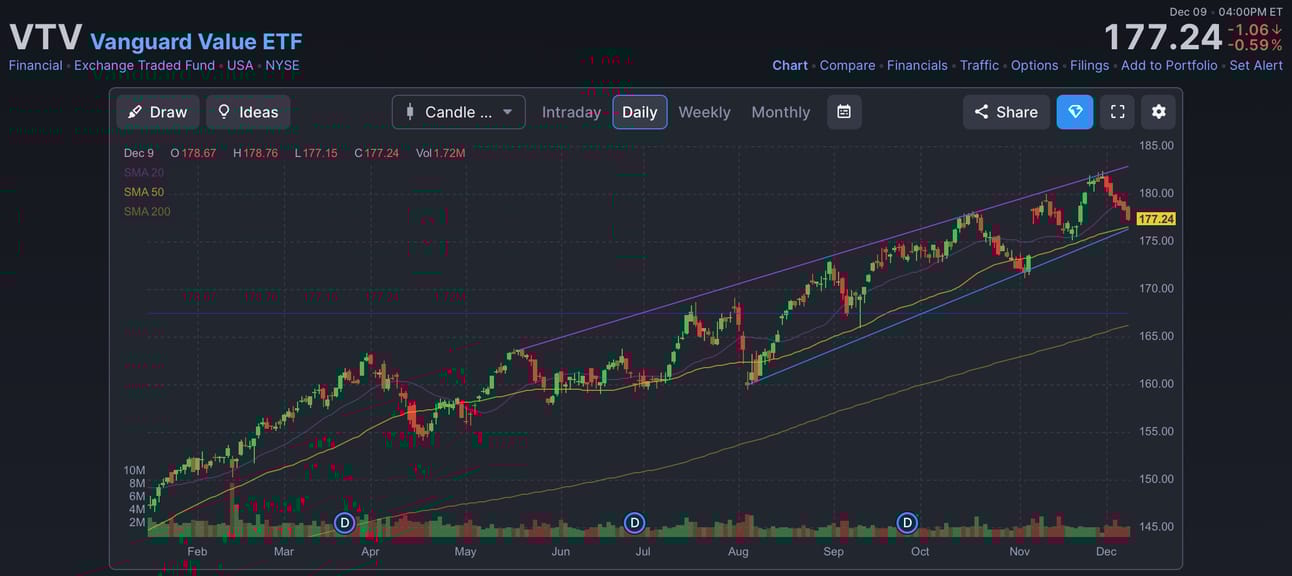Switch to Weekly timeframe
The height and width of the screenshot is (576, 1292).
click(x=704, y=112)
